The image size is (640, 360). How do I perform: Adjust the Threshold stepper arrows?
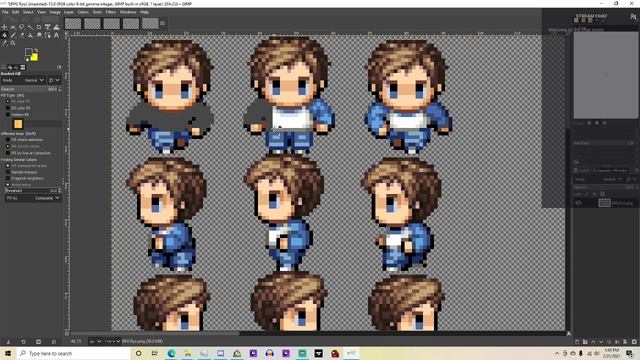coord(60,191)
